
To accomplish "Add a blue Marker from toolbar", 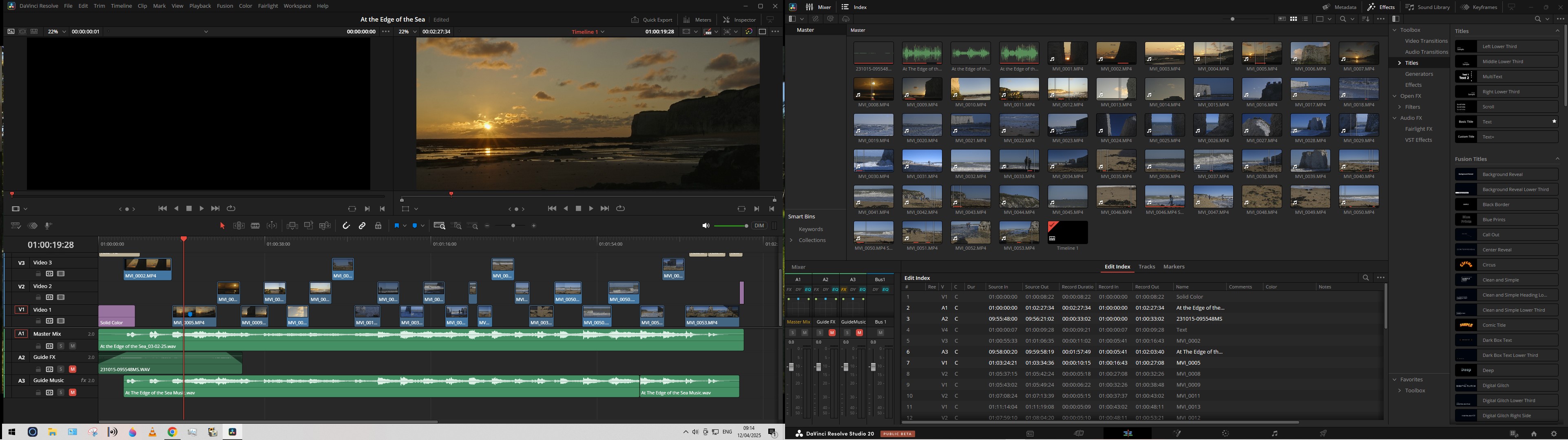I will pos(415,226).
